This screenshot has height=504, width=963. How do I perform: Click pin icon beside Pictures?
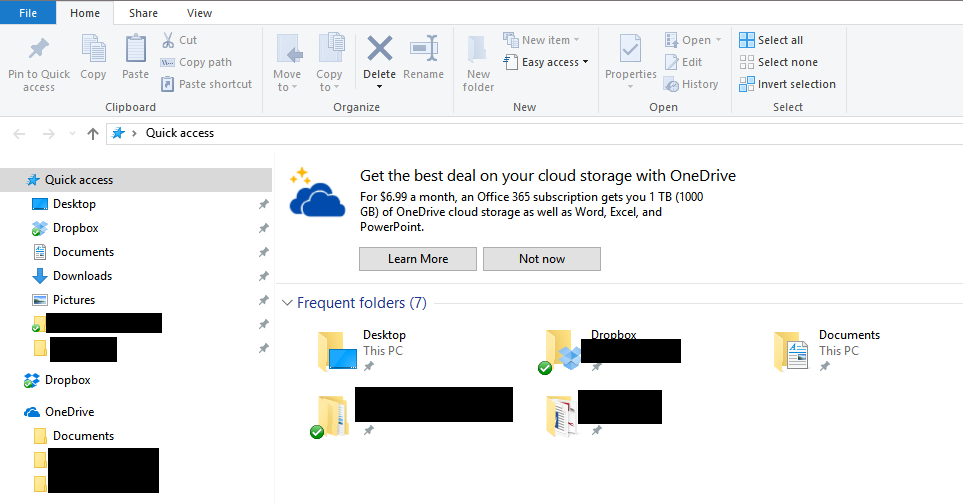point(263,300)
